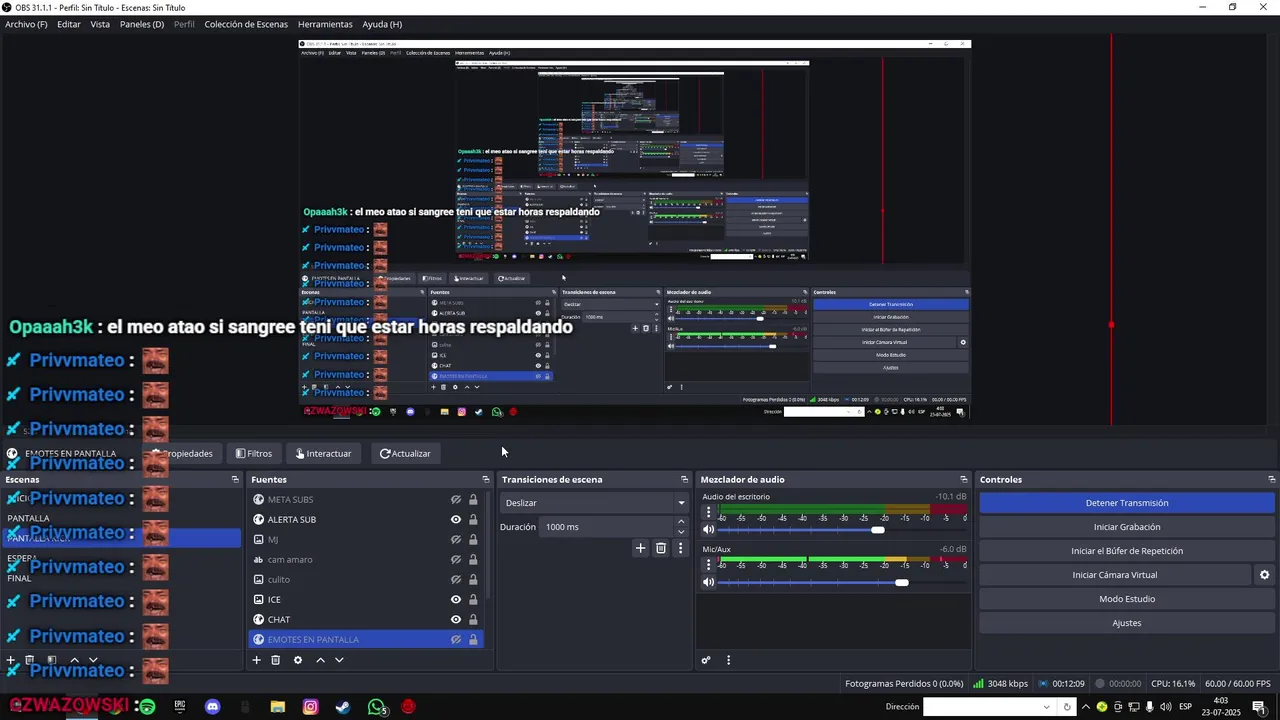
Task: Remove scene transition with trash icon
Action: 661,548
